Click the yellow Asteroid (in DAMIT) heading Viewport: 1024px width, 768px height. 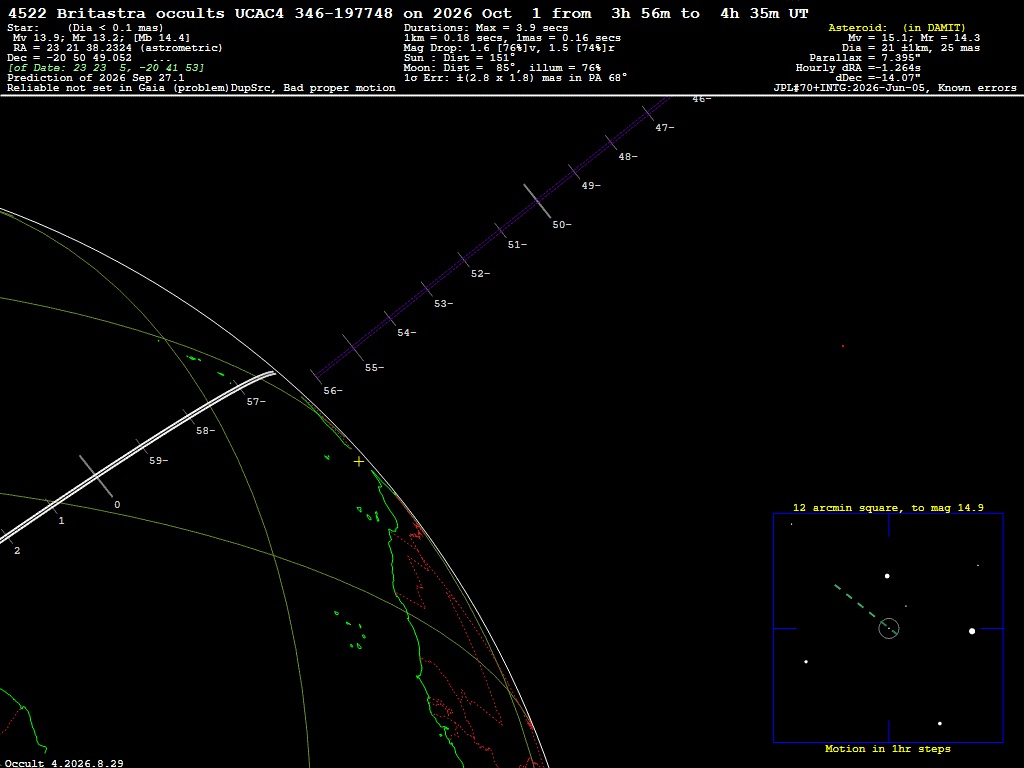tap(897, 27)
